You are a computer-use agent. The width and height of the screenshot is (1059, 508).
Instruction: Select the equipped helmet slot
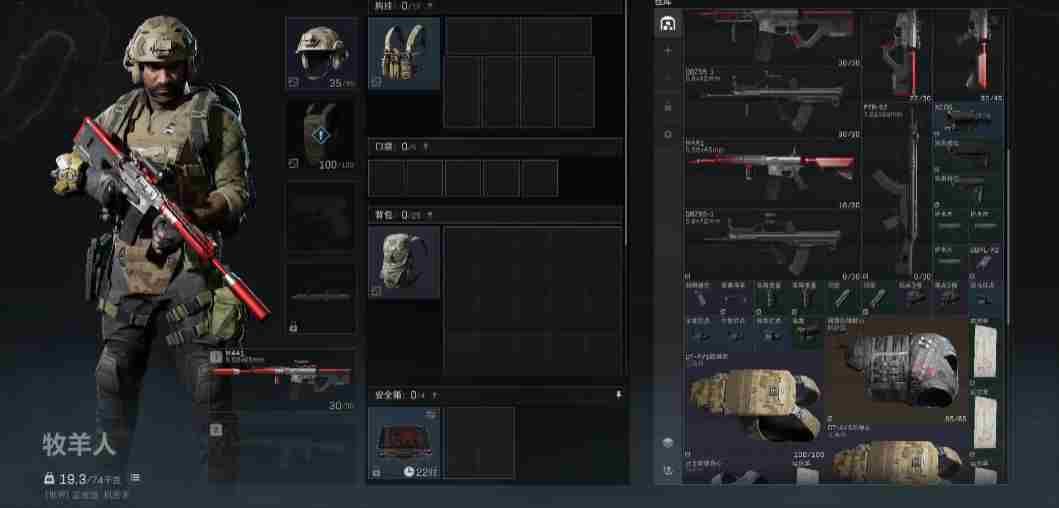321,53
